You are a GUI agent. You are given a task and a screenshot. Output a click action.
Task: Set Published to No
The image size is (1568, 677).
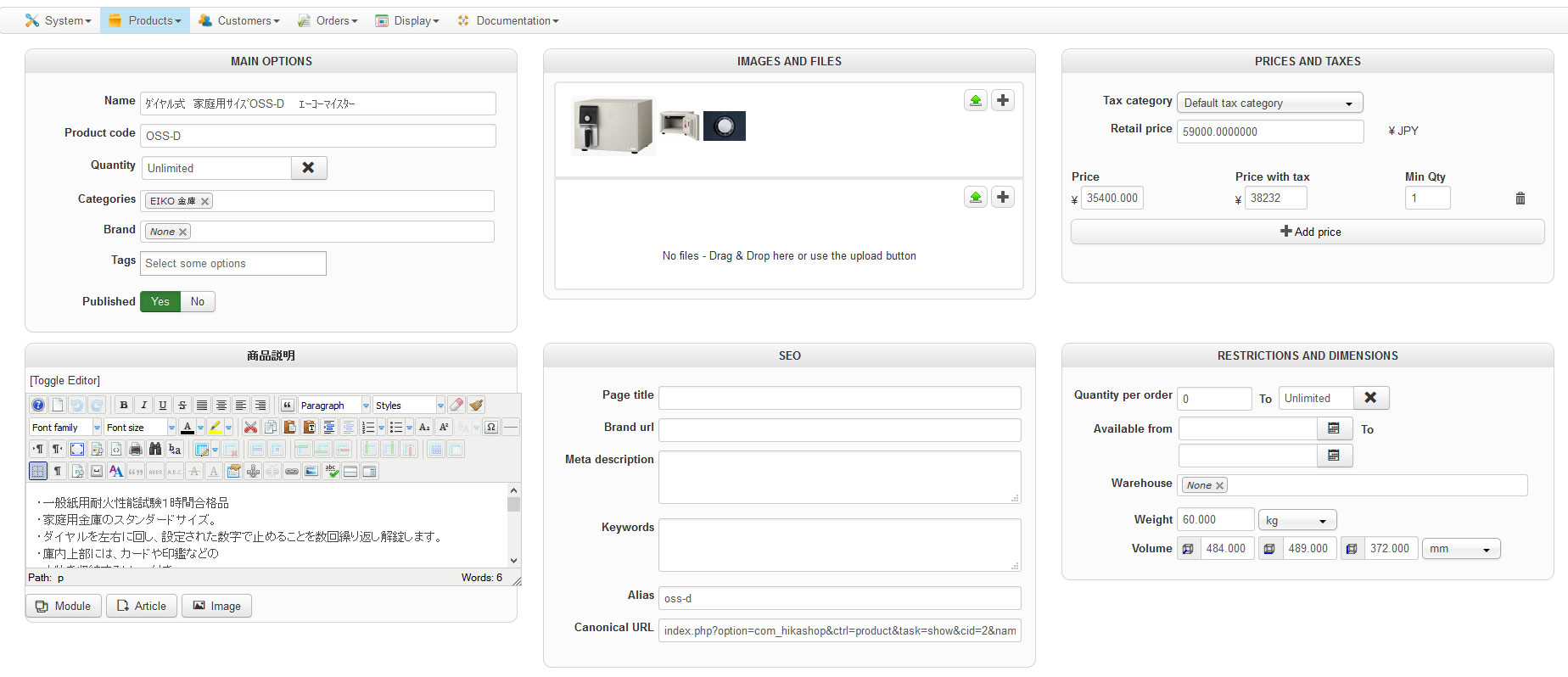click(198, 302)
